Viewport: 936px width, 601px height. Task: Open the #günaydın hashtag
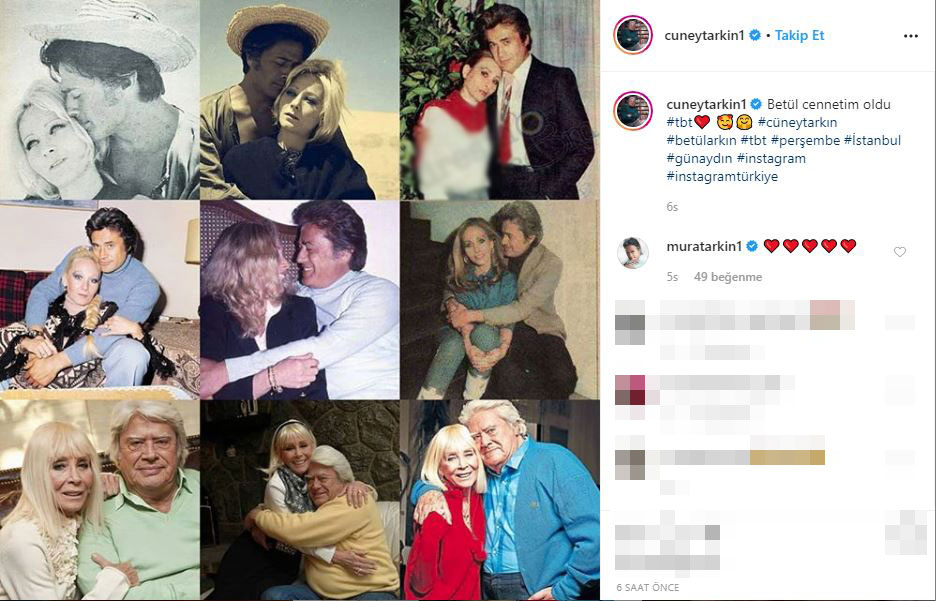click(699, 159)
